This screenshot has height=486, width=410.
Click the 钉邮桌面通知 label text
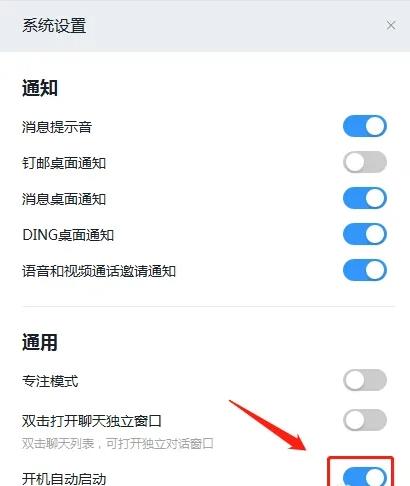[64, 163]
